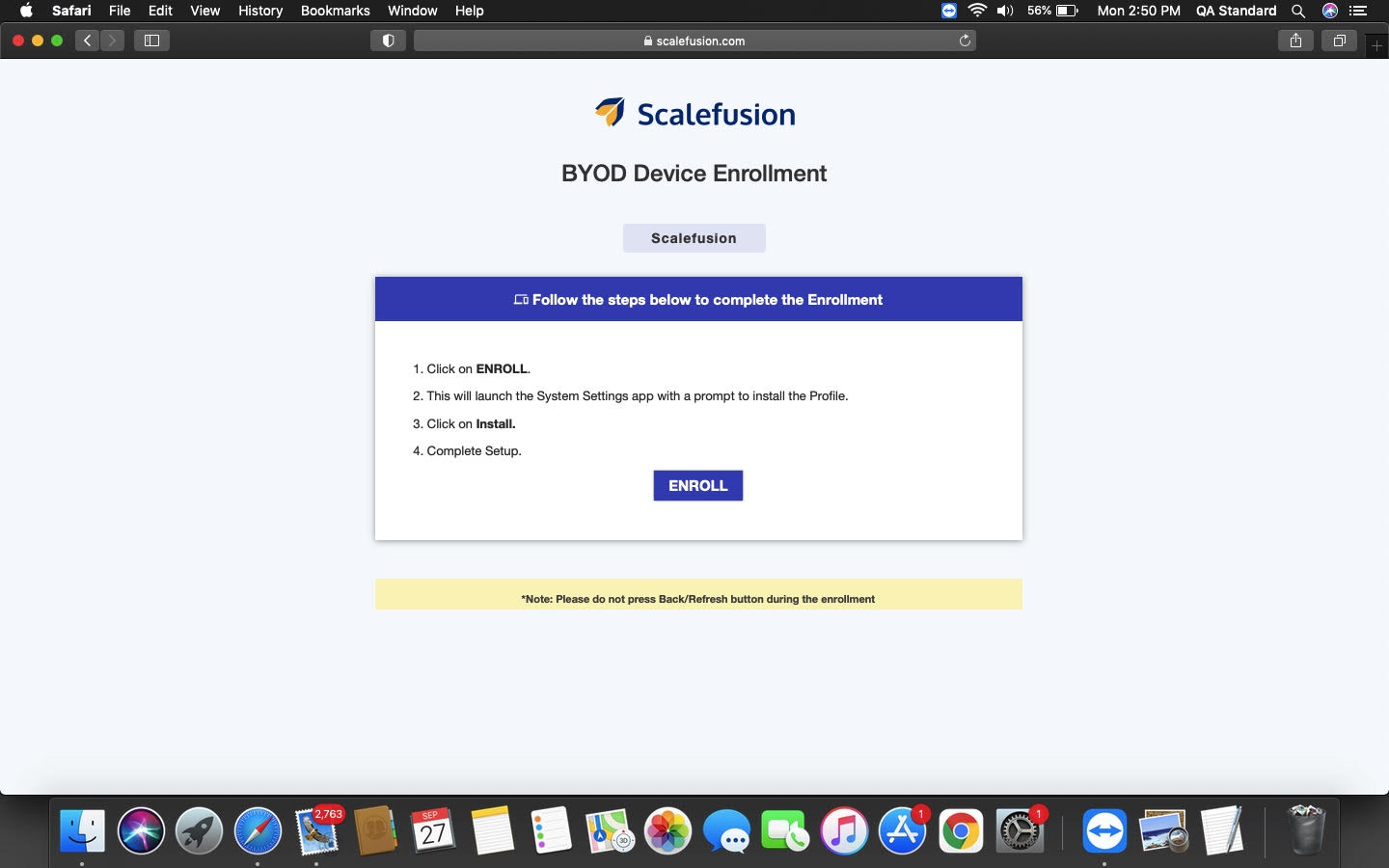The image size is (1389, 868).
Task: Open Maps from the Dock
Action: click(x=610, y=830)
